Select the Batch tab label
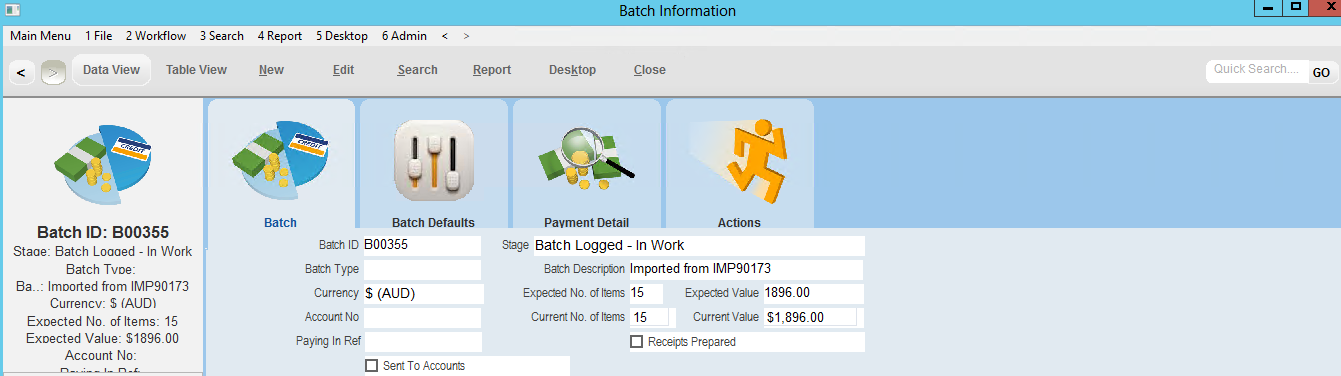The image size is (1341, 376). tap(280, 222)
